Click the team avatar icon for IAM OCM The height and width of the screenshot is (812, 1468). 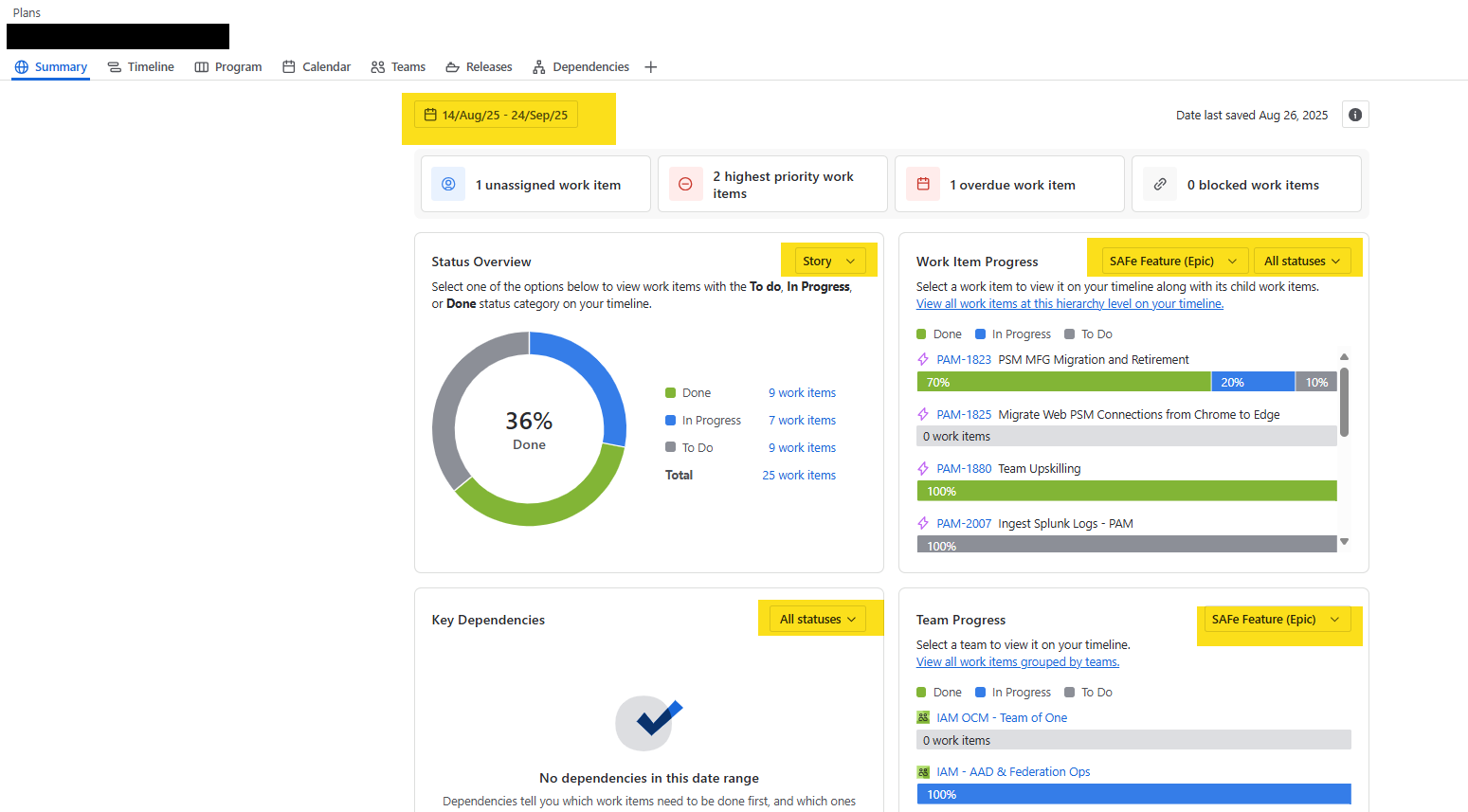(x=923, y=717)
